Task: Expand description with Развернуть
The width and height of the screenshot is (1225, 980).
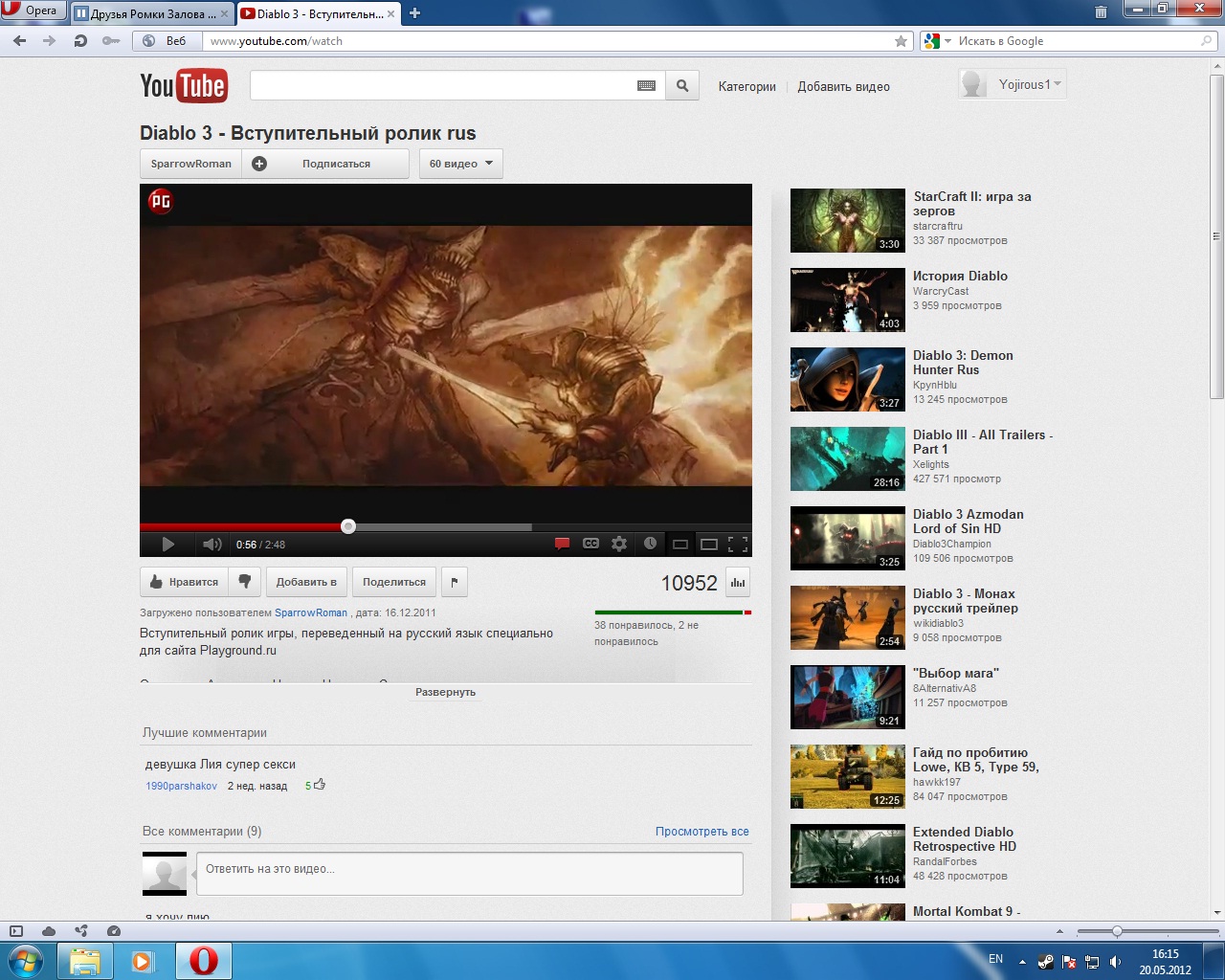Action: pos(446,692)
